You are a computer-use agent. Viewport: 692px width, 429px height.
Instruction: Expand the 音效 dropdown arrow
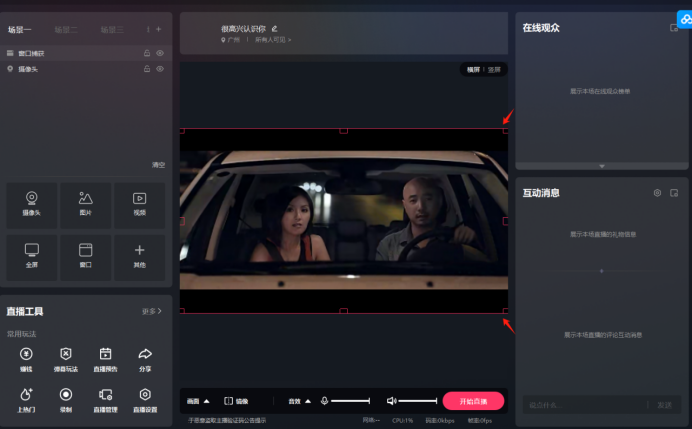(308, 401)
